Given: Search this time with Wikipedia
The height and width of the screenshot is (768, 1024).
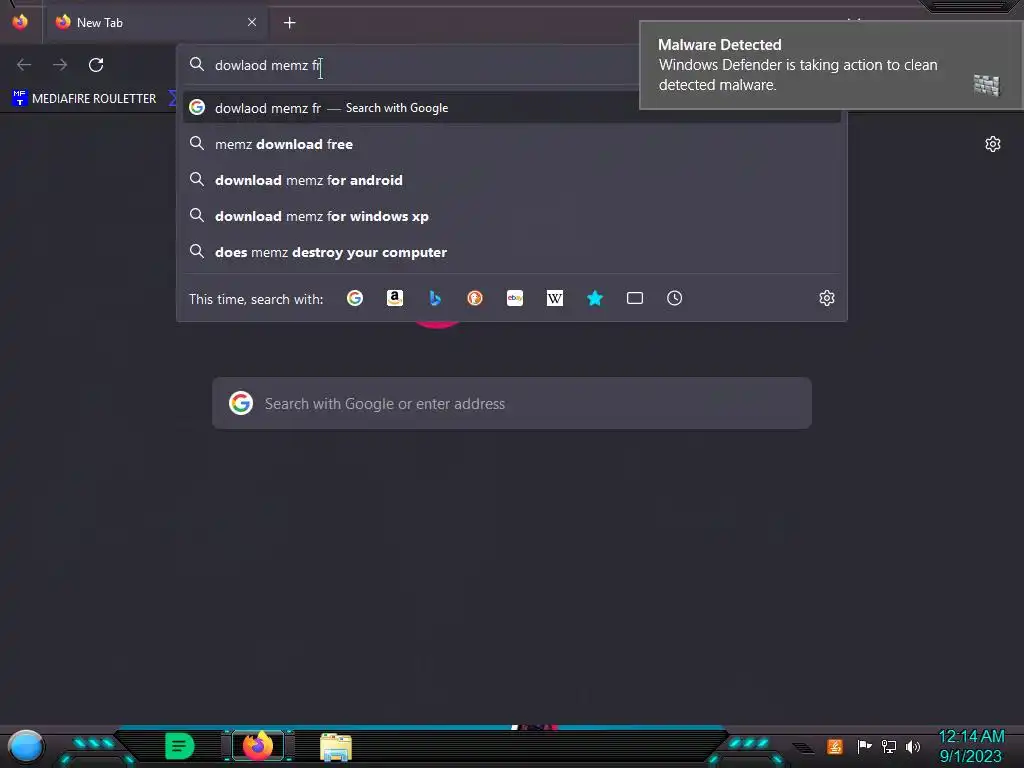Looking at the screenshot, I should click(554, 298).
